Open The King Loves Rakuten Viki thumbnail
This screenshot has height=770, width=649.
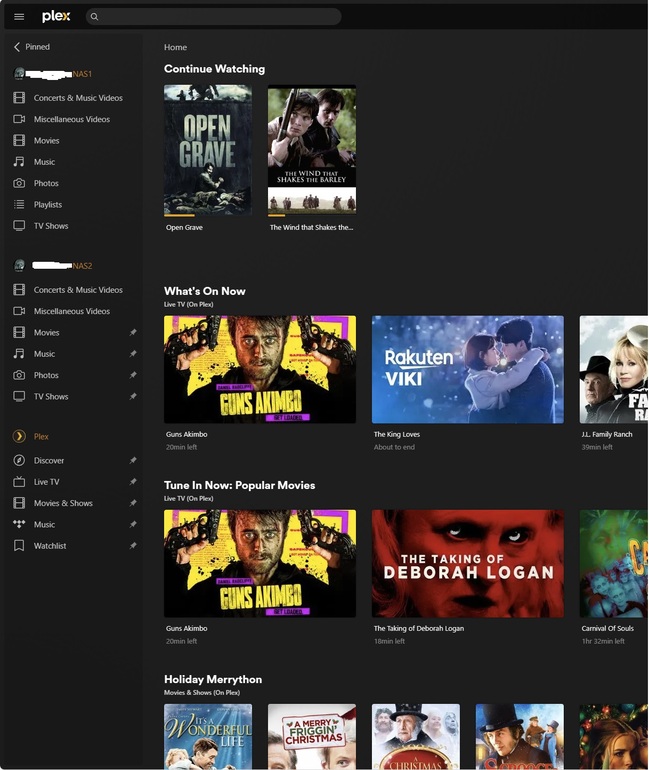click(x=468, y=369)
